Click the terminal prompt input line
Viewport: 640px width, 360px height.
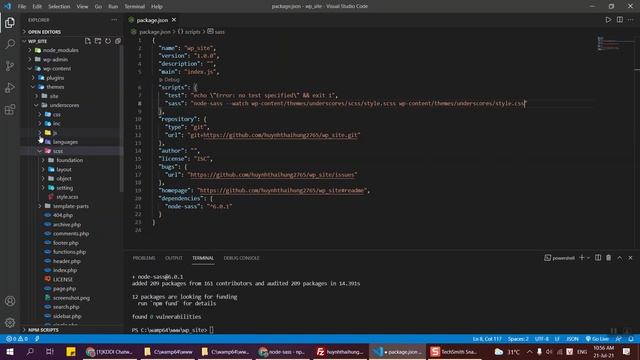(211, 330)
